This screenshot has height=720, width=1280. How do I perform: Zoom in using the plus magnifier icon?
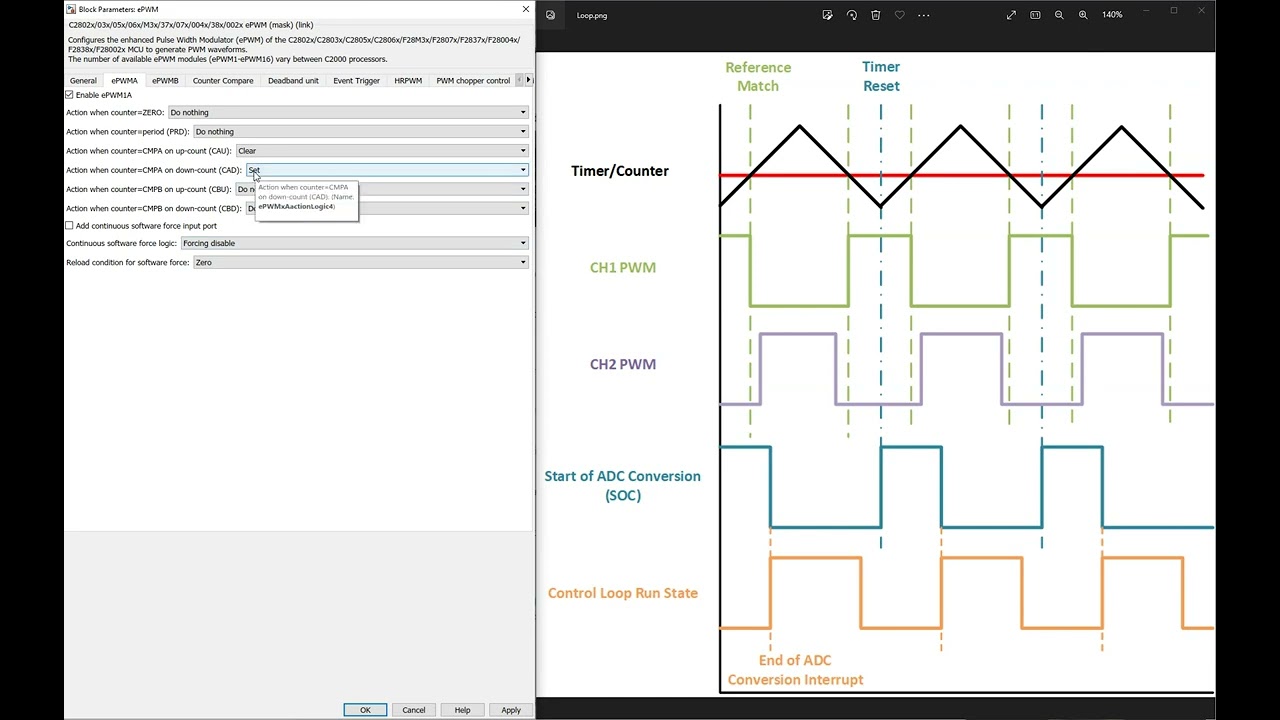(x=1083, y=15)
